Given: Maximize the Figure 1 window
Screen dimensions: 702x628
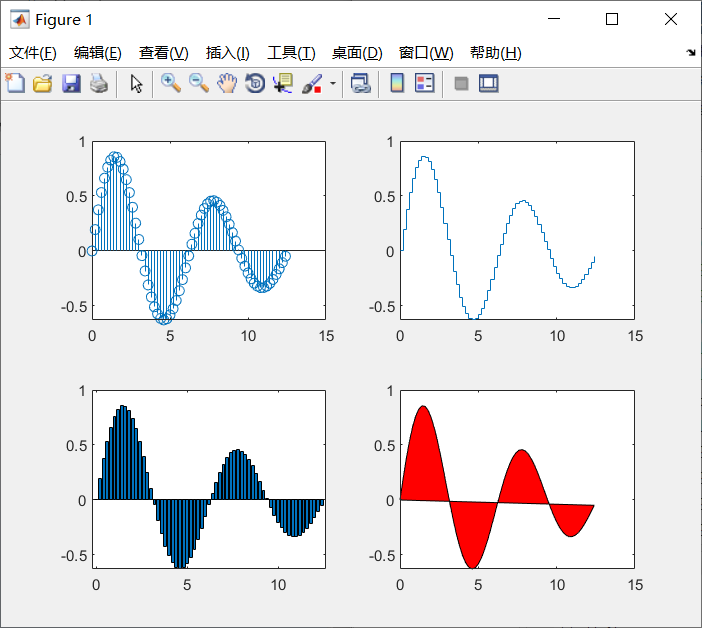Looking at the screenshot, I should (x=612, y=19).
